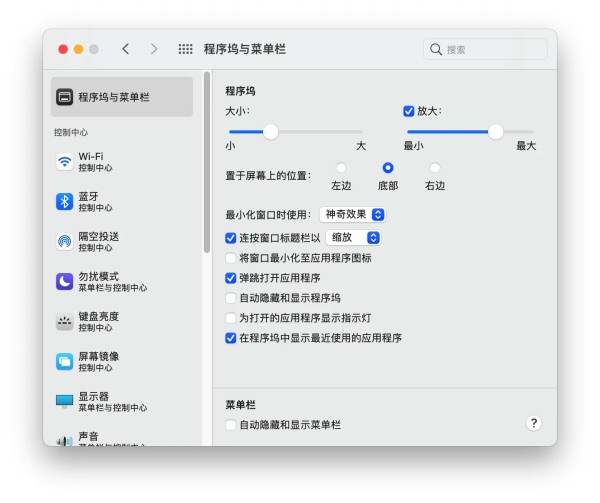
Task: Open the 缩放 title bar action dropdown
Action: click(353, 238)
